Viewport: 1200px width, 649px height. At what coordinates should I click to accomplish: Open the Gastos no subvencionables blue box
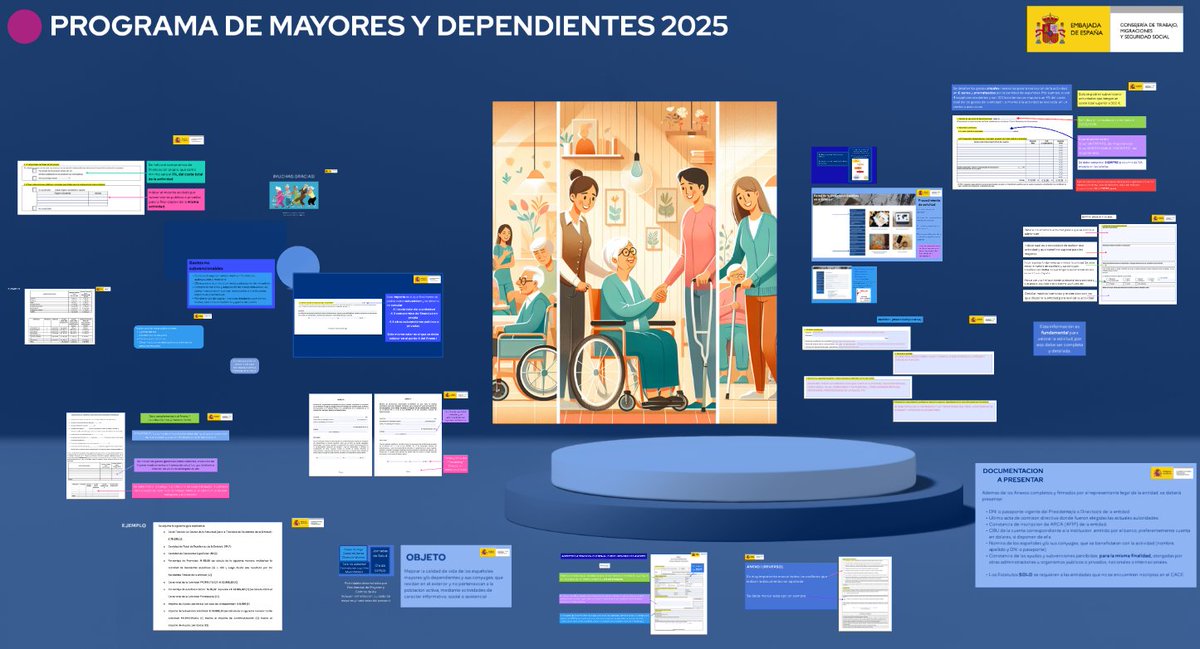tap(230, 283)
